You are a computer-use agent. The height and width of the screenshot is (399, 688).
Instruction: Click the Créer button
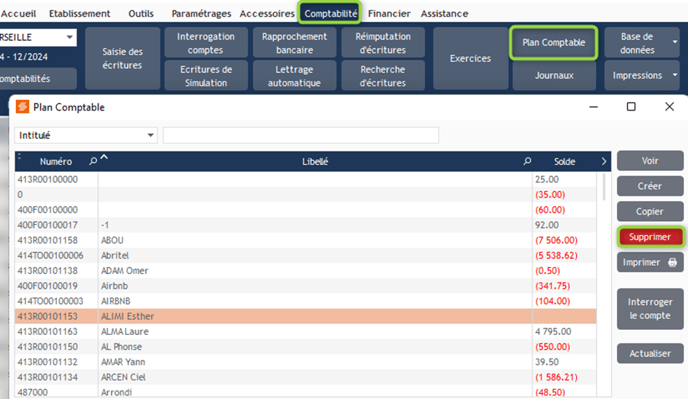click(x=650, y=186)
